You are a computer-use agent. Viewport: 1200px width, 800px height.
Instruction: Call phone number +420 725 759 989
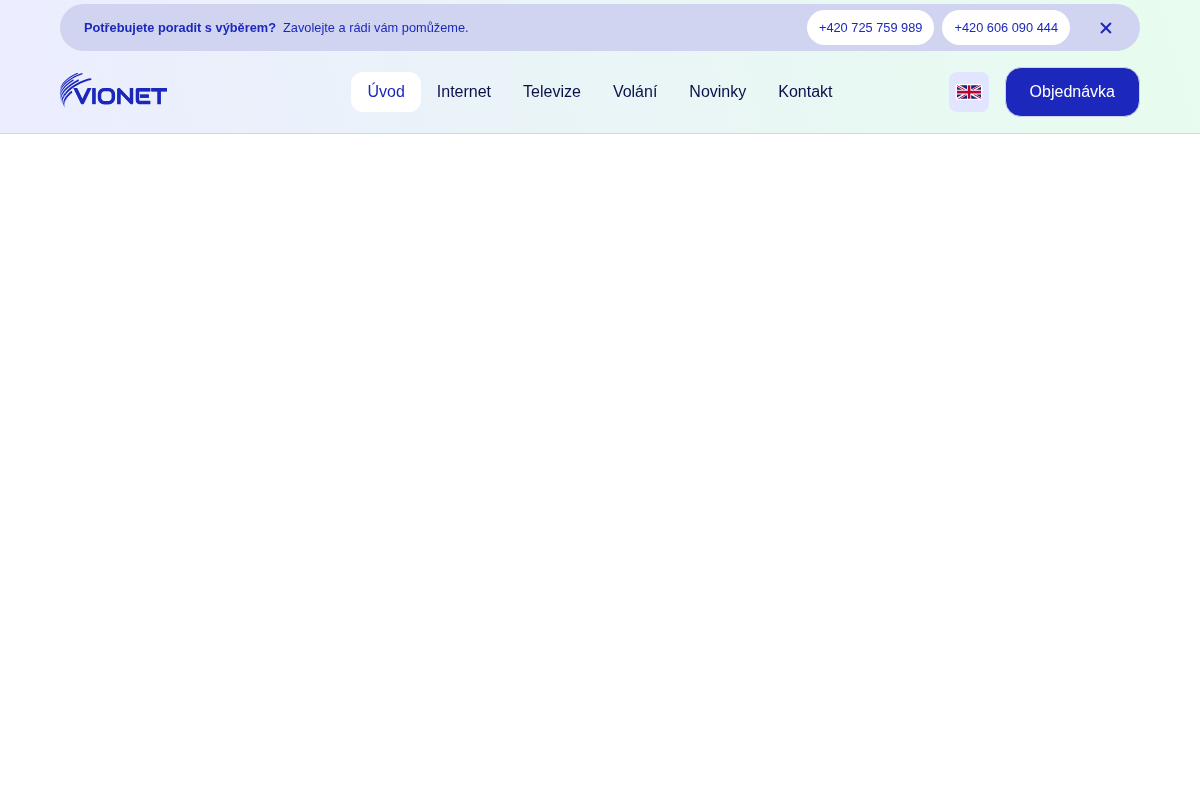point(870,28)
